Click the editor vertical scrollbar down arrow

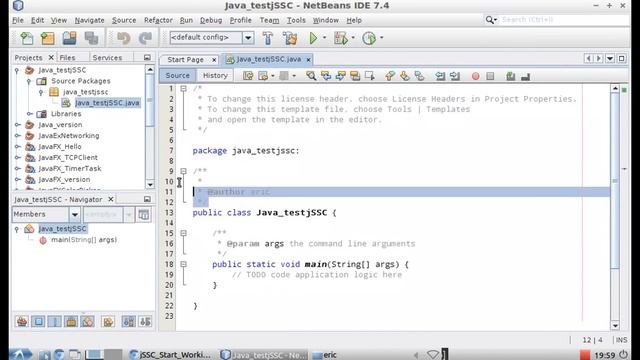[615, 325]
